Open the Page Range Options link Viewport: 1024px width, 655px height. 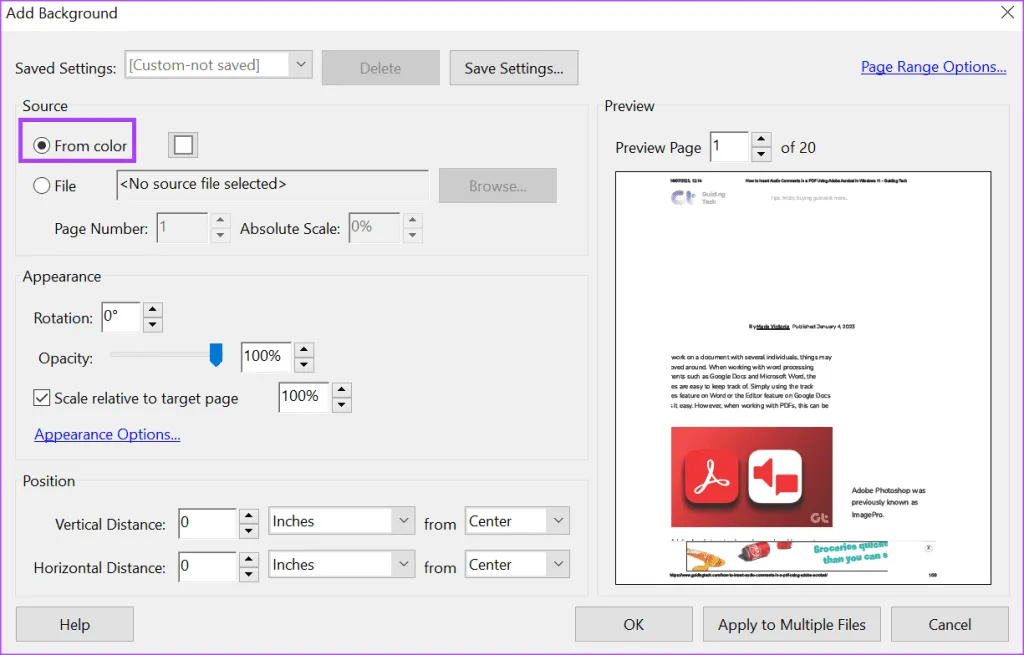pyautogui.click(x=933, y=67)
